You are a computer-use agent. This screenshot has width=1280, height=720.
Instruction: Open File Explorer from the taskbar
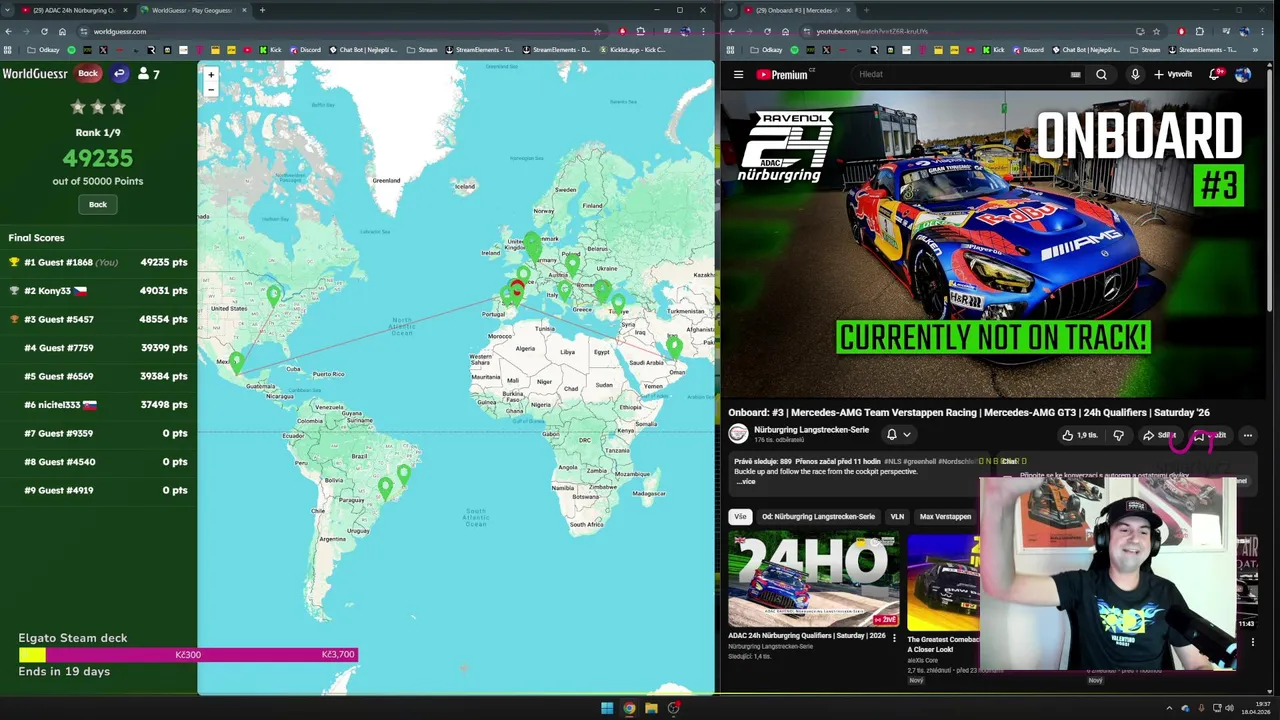click(x=651, y=708)
